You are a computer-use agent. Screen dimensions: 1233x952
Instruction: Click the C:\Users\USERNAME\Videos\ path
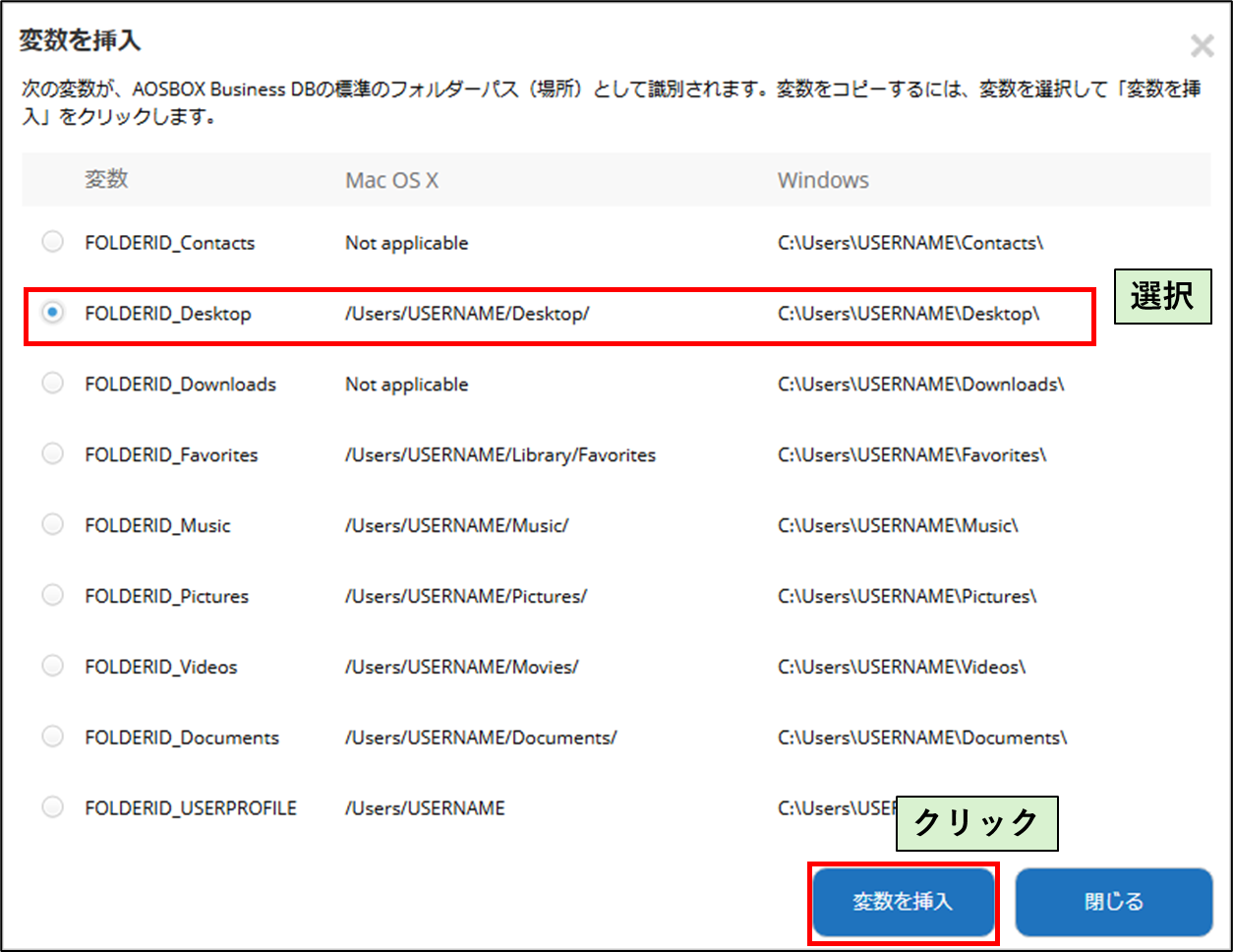[x=902, y=668]
